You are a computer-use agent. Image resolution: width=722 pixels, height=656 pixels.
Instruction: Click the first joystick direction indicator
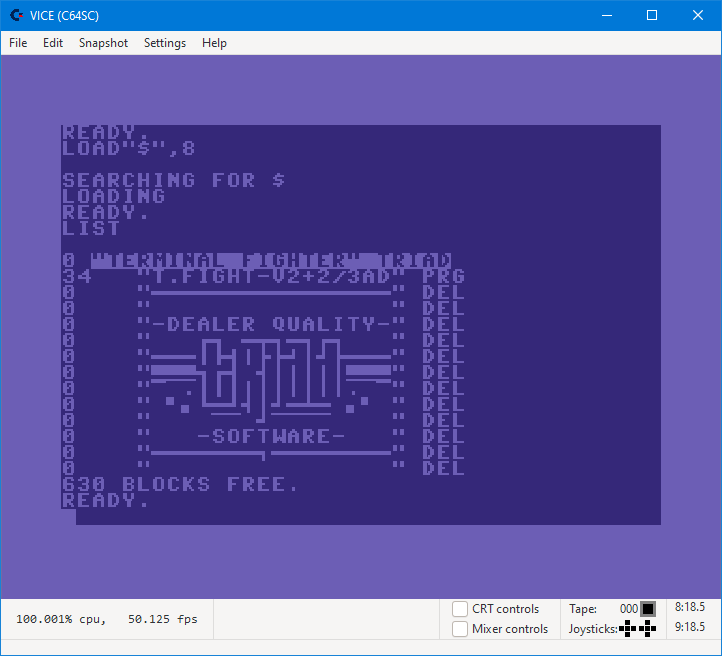[628, 628]
